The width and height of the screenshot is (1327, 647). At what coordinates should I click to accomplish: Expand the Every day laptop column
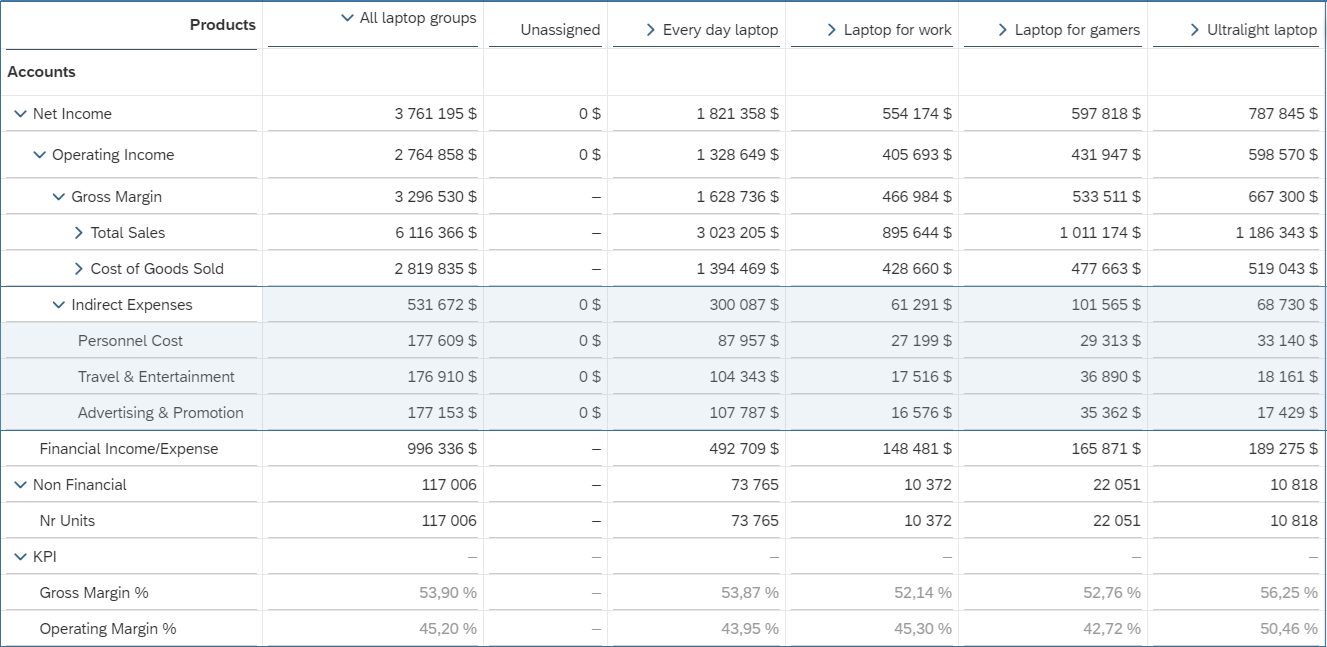click(651, 30)
